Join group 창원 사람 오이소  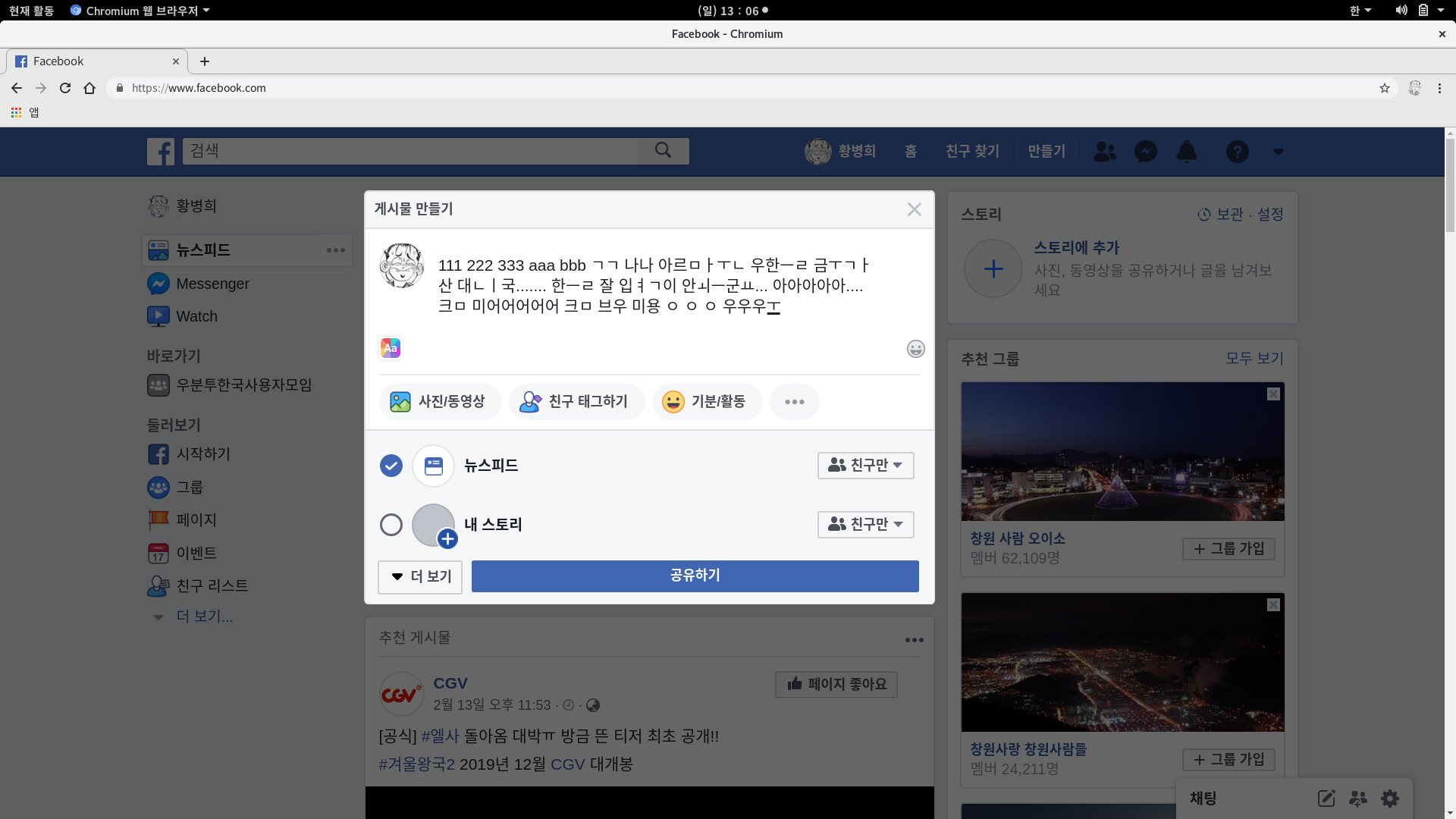[x=1228, y=549]
